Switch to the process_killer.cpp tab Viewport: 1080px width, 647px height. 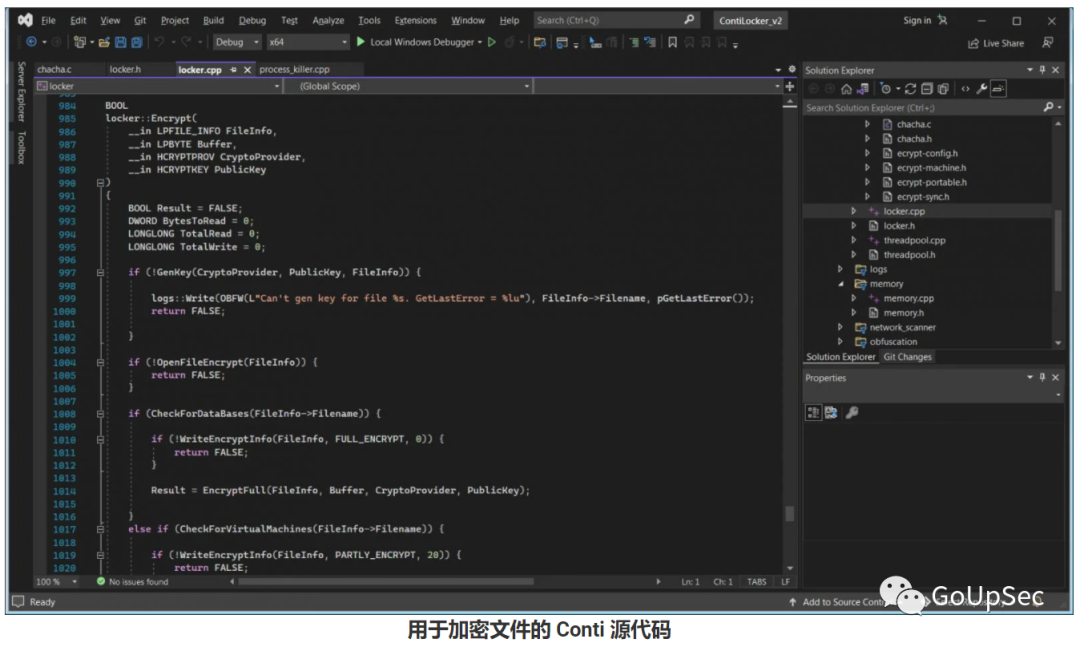click(x=295, y=70)
